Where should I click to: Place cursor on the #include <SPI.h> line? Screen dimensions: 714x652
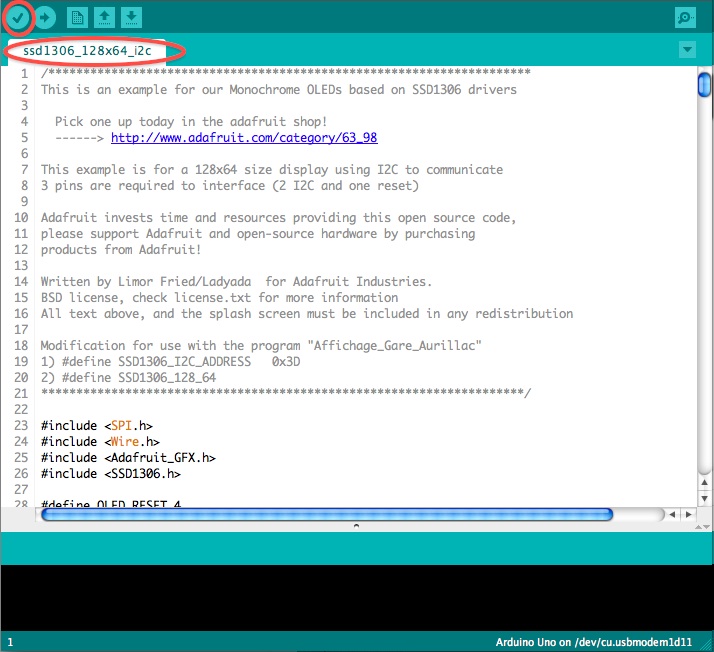tap(97, 426)
